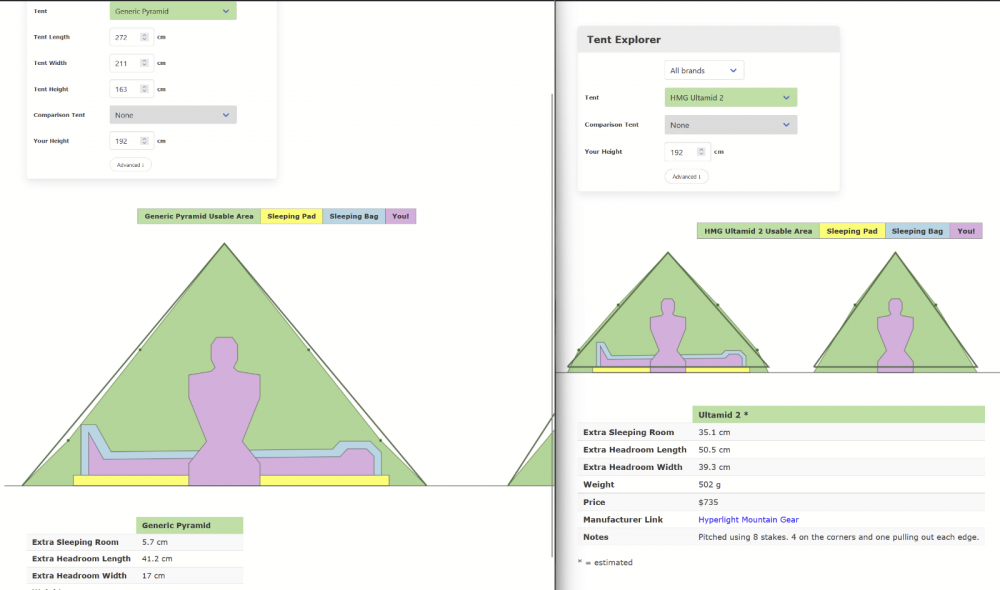Expand the All brands filter dropdown
1000x590 pixels.
pyautogui.click(x=704, y=71)
